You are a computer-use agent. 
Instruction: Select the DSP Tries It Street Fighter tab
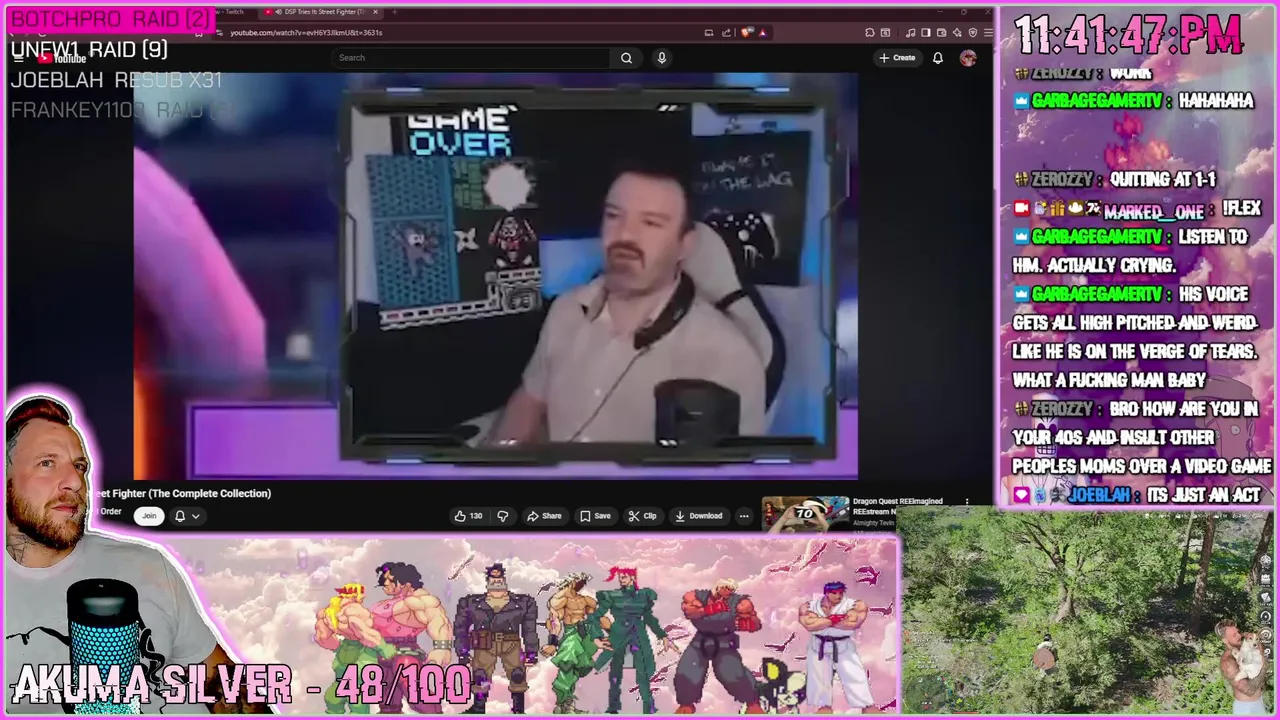click(x=320, y=12)
